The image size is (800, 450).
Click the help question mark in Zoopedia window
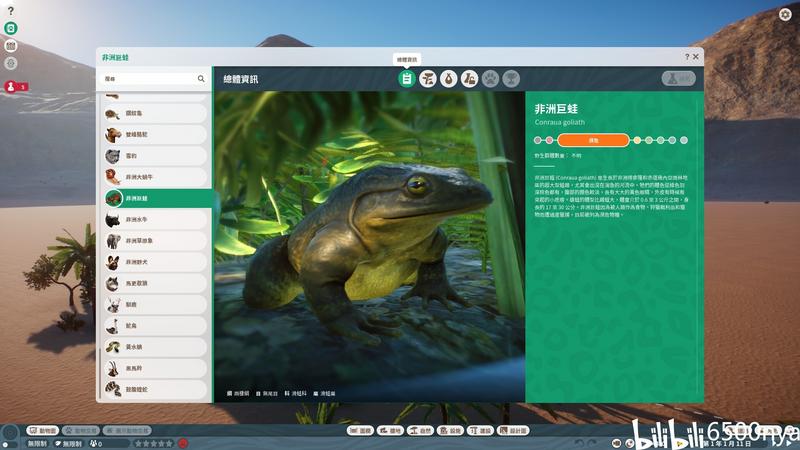click(687, 57)
